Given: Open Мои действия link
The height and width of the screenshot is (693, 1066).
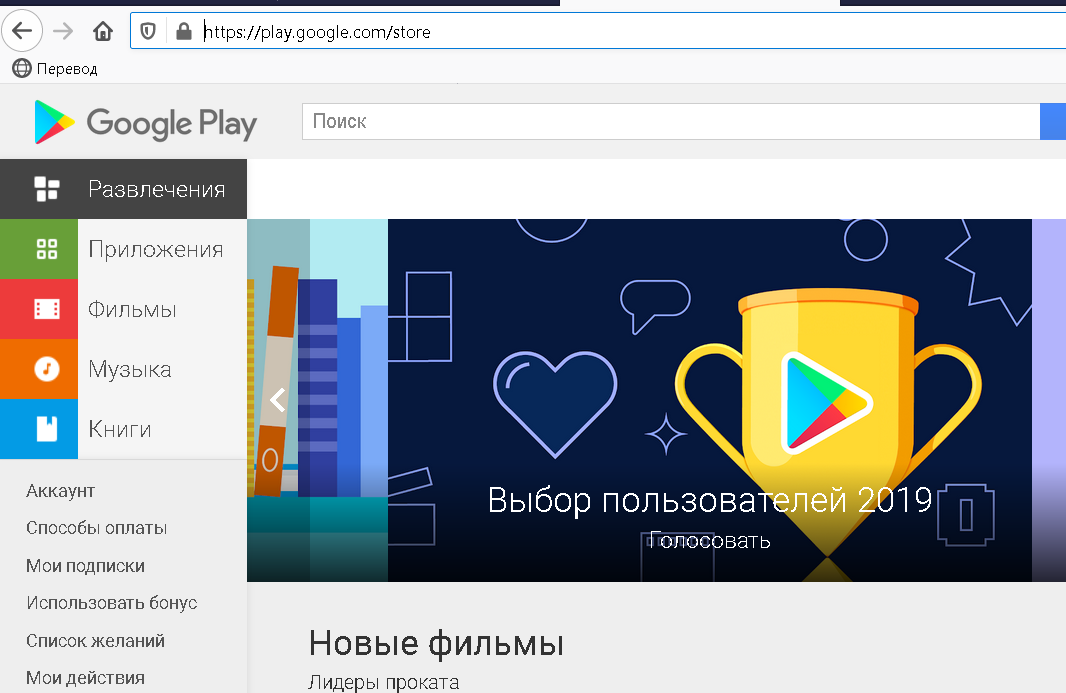Looking at the screenshot, I should 85,678.
